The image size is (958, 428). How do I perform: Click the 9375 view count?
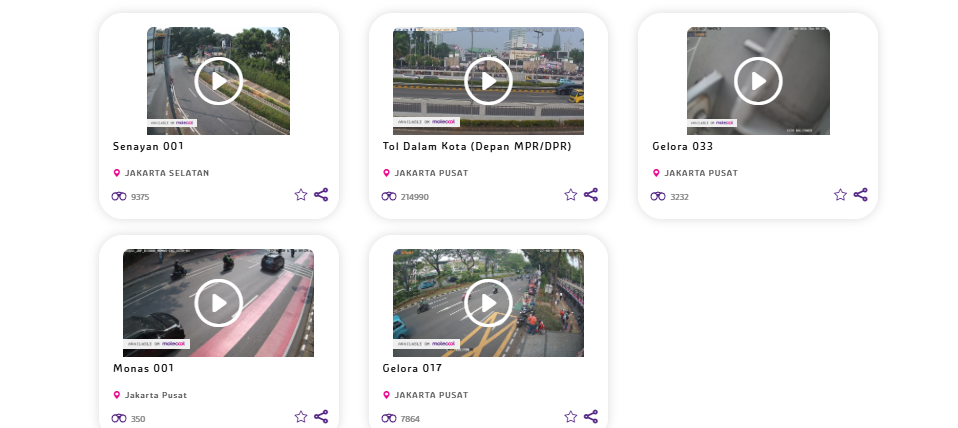140,197
